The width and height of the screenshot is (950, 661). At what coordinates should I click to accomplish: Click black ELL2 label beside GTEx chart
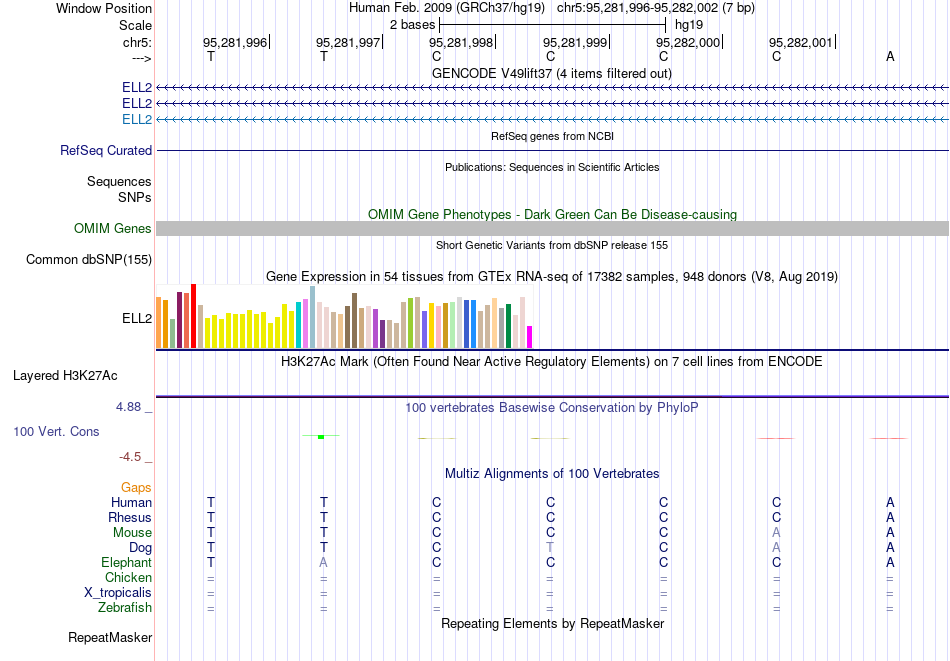[137, 319]
